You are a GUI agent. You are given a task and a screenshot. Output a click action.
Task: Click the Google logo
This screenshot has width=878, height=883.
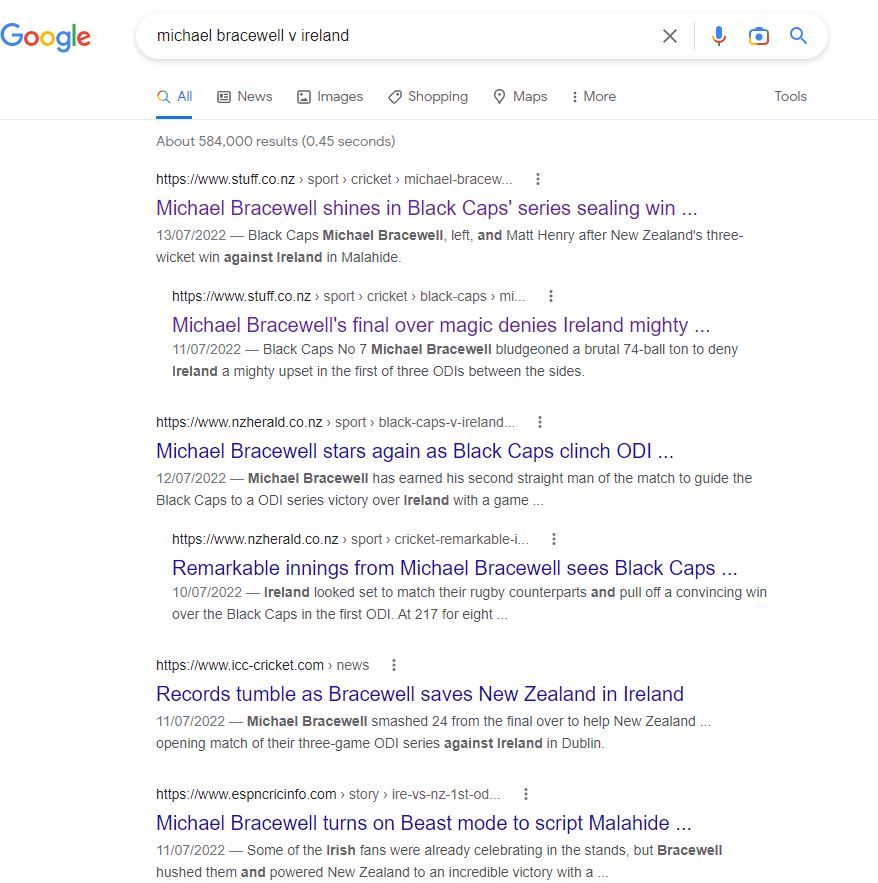46,37
